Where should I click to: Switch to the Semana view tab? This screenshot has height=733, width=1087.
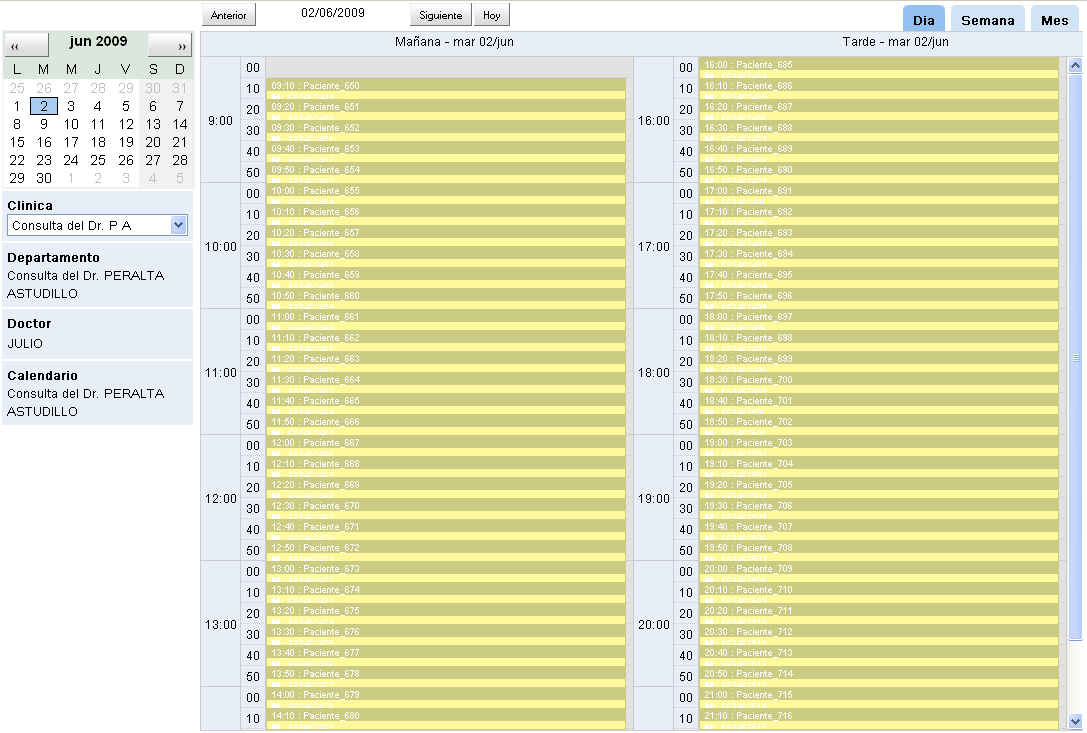tap(987, 19)
